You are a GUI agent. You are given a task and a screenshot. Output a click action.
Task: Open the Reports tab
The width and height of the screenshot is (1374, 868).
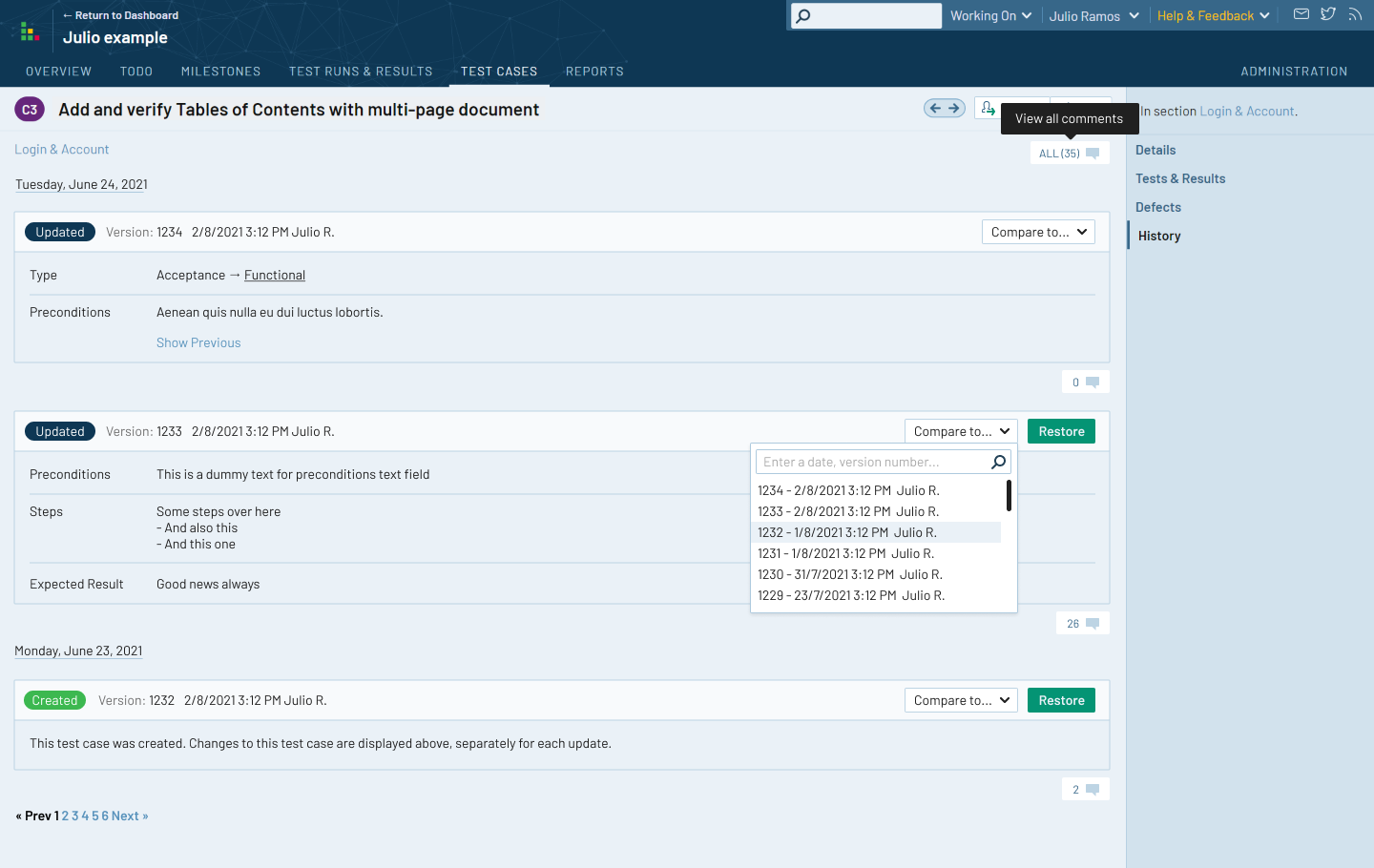(x=594, y=72)
